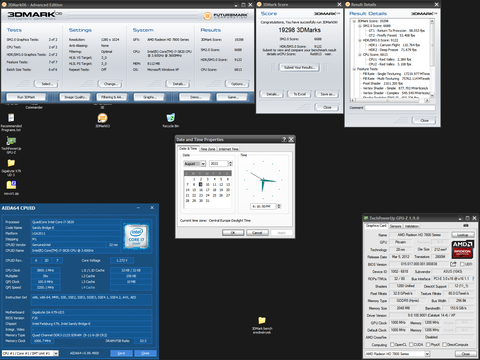480x360 pixels.
Task: Click the Intel Core i7 badge in AIDA64 CPUID
Action: click(x=136, y=236)
